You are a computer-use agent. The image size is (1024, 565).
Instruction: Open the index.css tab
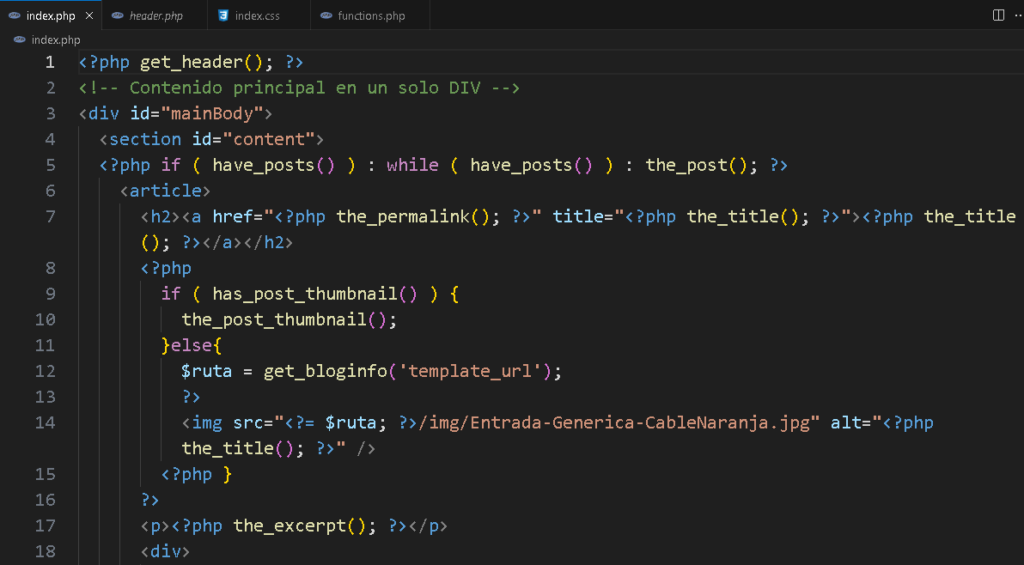pyautogui.click(x=257, y=16)
